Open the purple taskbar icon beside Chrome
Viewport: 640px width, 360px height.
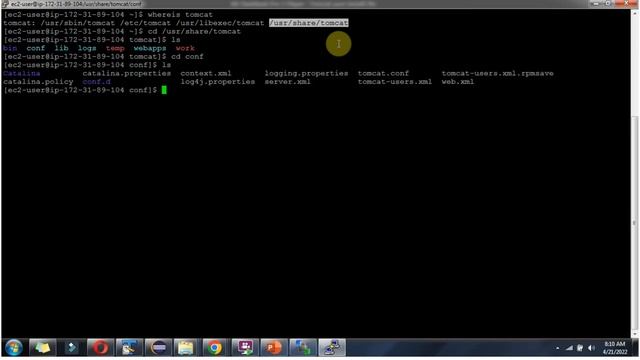[x=244, y=348]
